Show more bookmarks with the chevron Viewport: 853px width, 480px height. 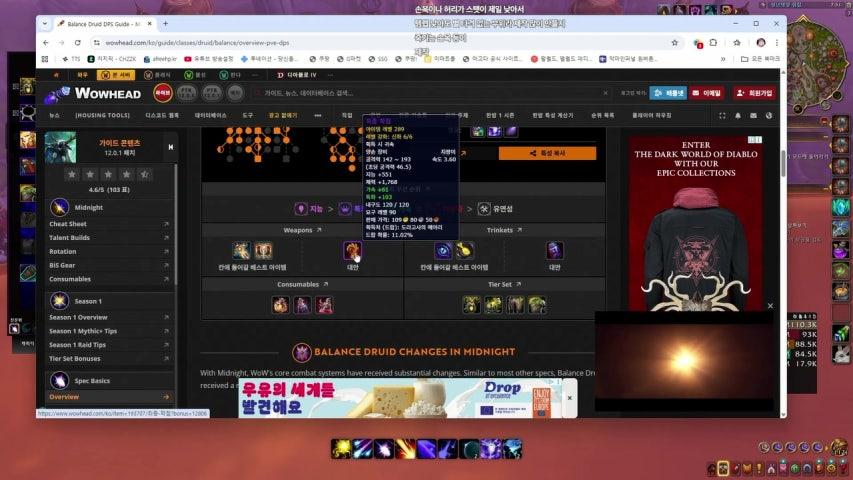point(723,59)
